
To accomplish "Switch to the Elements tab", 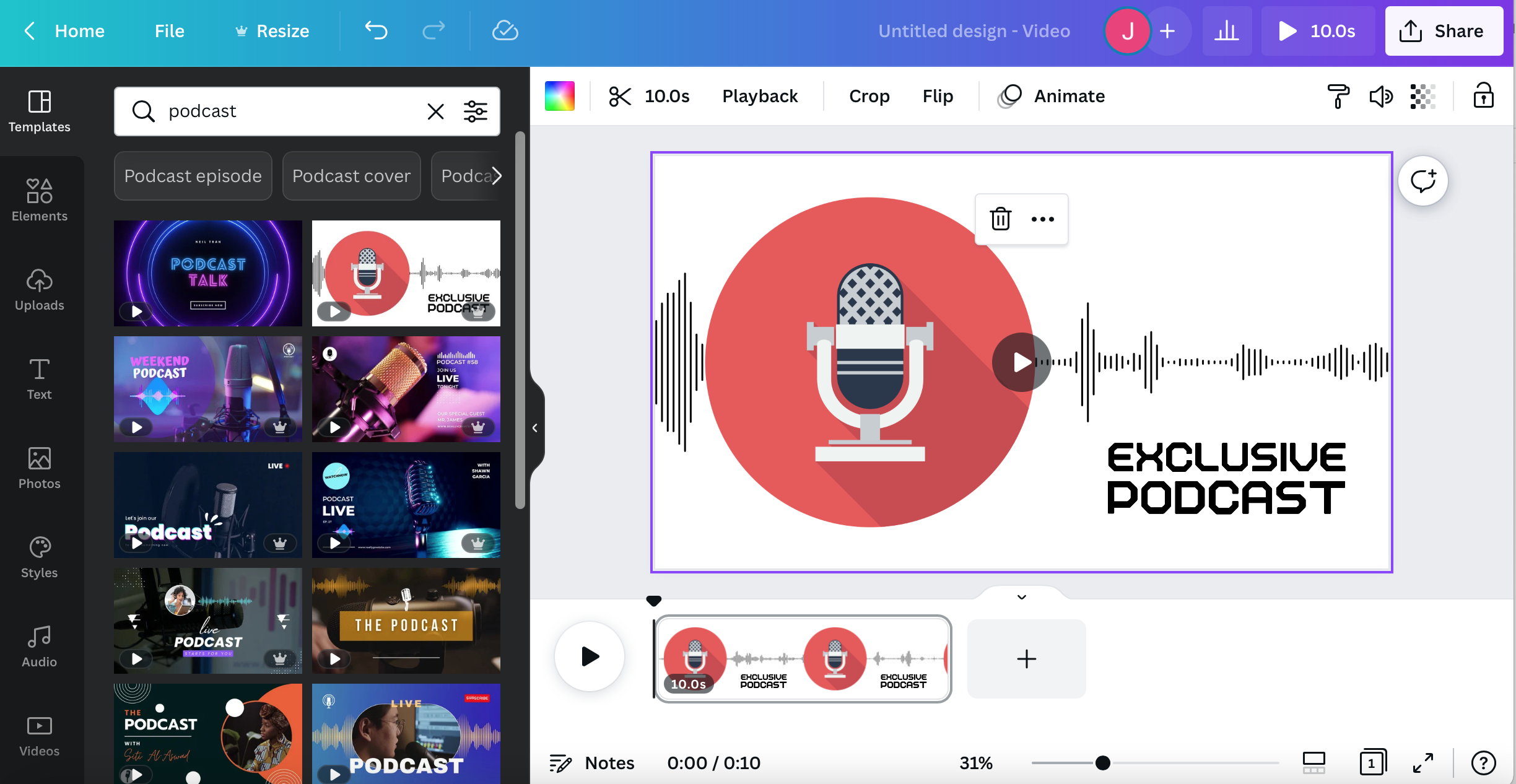I will click(x=40, y=200).
